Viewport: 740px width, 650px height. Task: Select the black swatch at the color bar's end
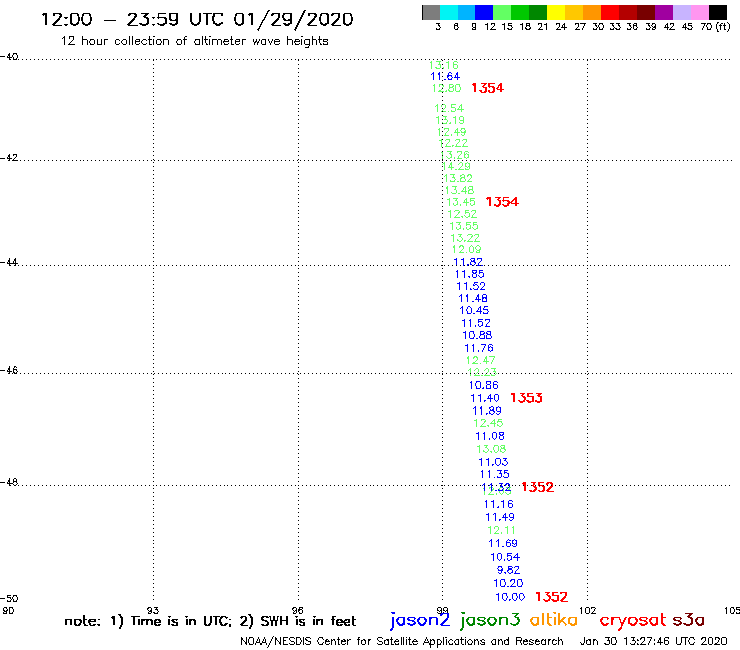pos(718,12)
